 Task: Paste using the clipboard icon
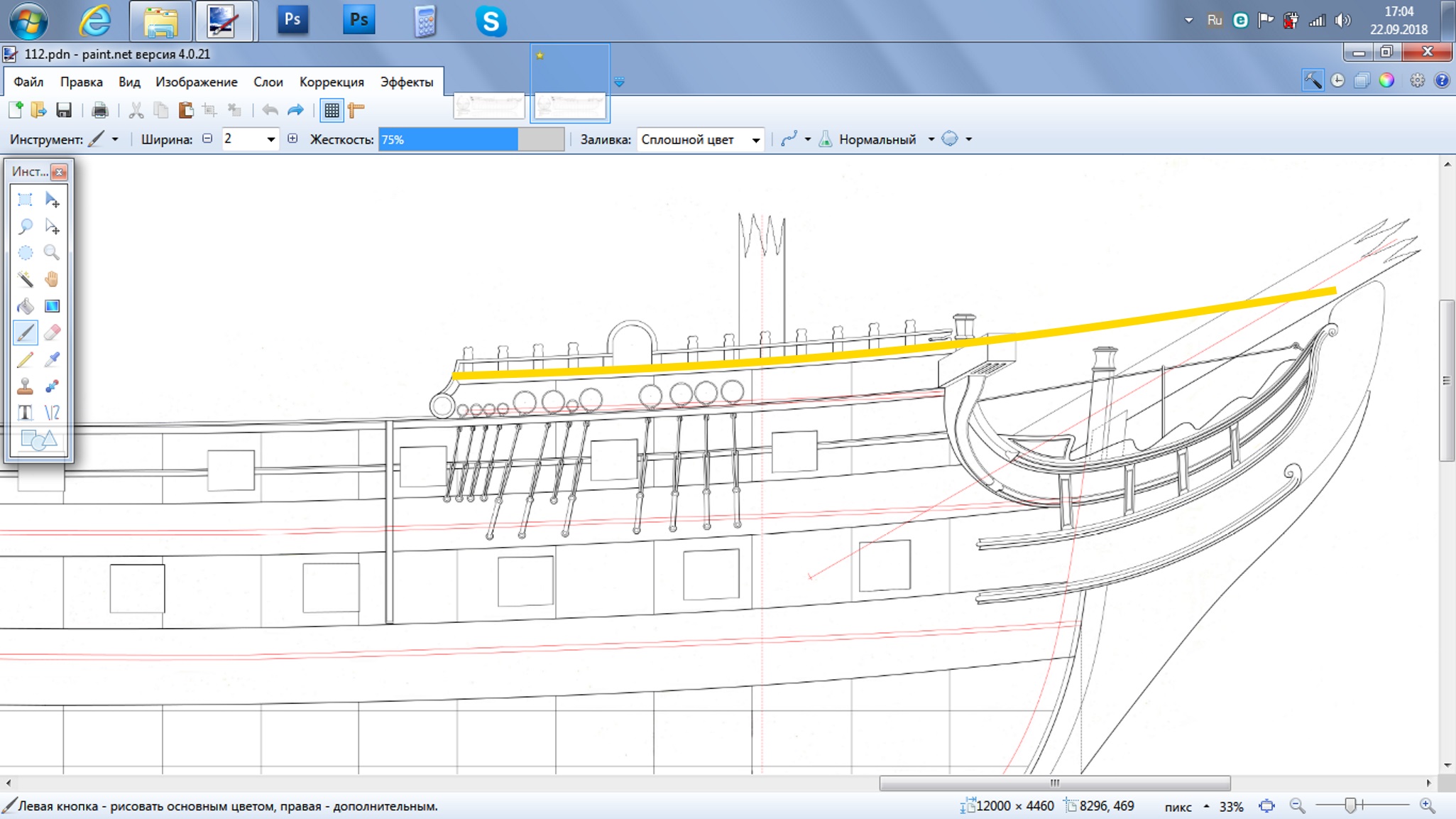click(x=186, y=110)
